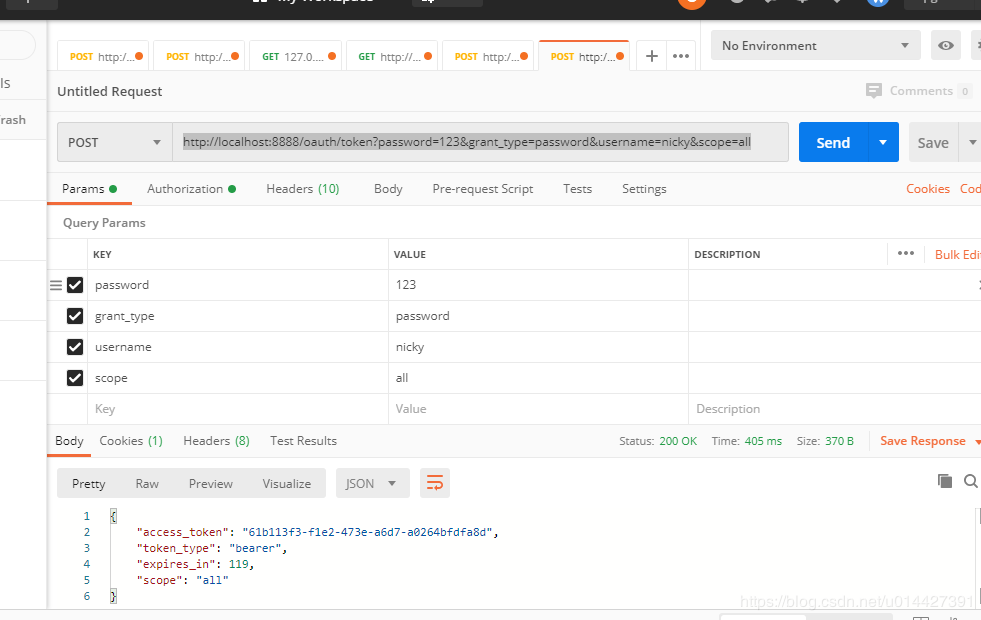The height and width of the screenshot is (620, 981).
Task: Open Comments speech bubble icon
Action: coord(873,91)
